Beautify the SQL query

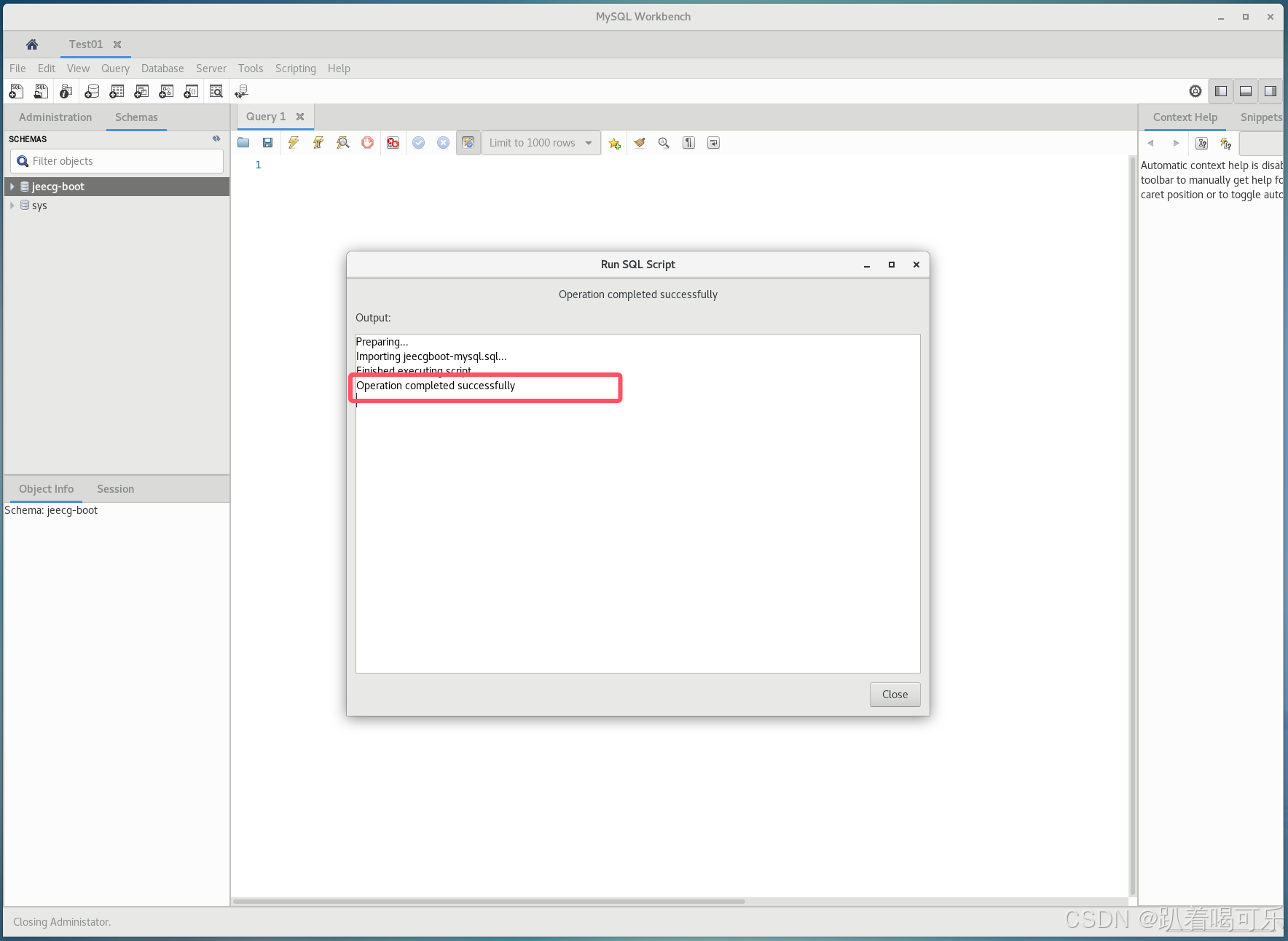(640, 143)
